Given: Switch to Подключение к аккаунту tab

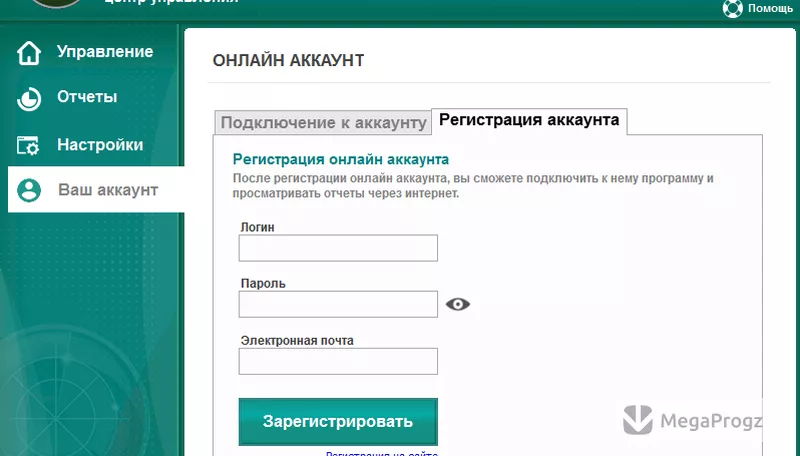Looking at the screenshot, I should [323, 123].
